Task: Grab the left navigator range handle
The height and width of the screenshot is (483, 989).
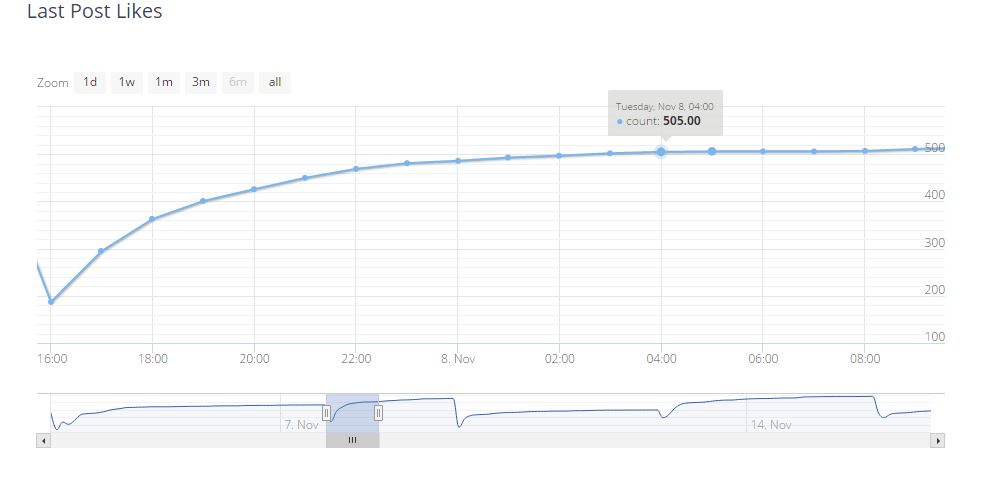Action: click(x=326, y=413)
